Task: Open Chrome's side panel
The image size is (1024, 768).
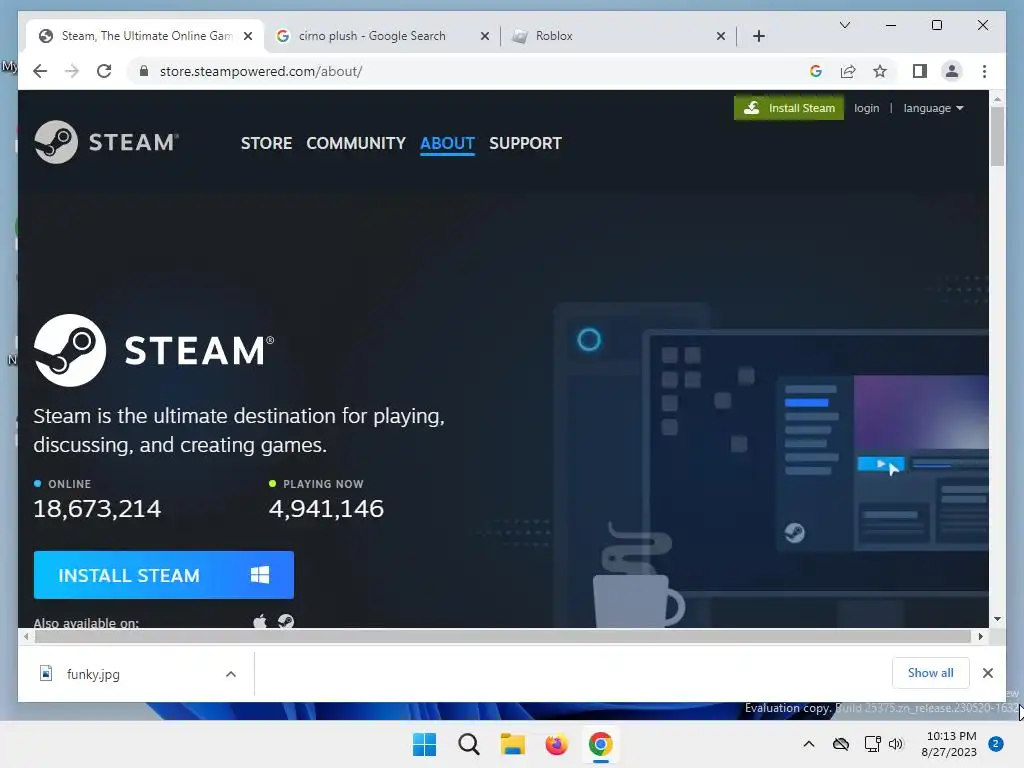Action: pos(920,71)
